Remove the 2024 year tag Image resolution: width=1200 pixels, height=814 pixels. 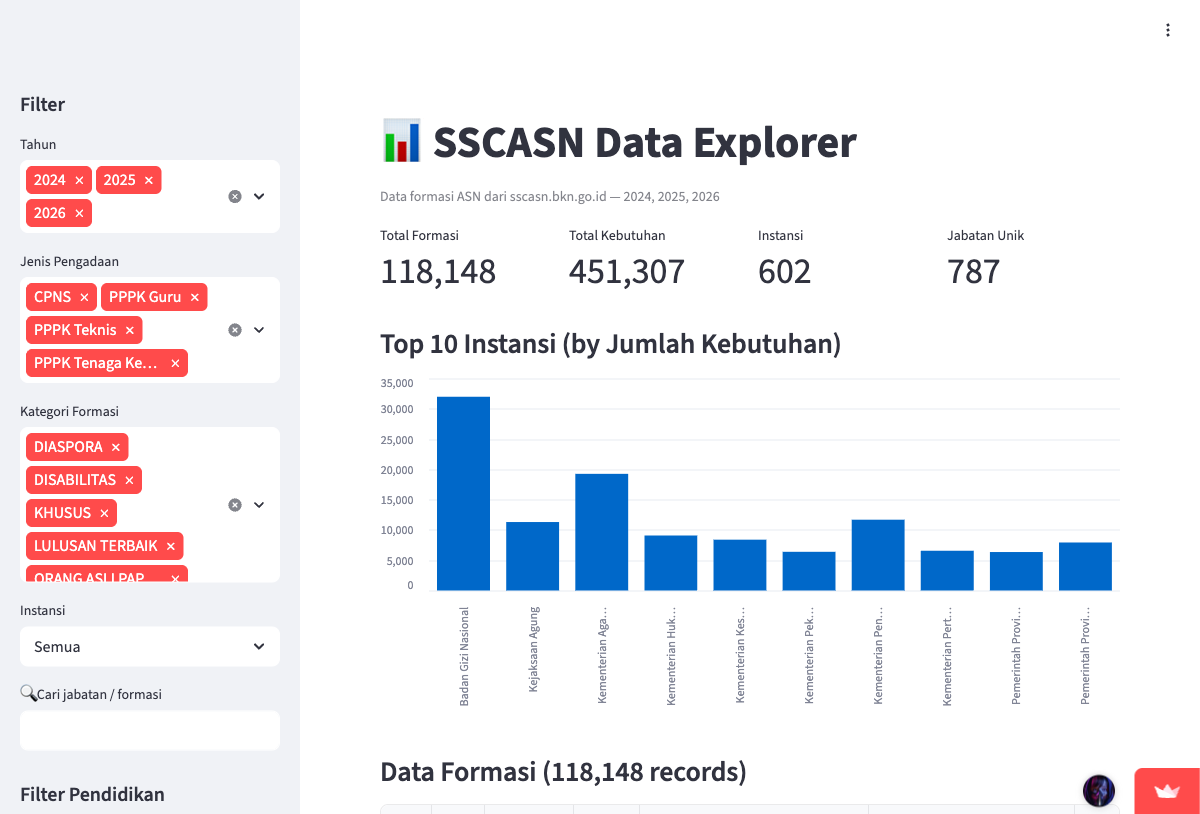click(x=80, y=180)
